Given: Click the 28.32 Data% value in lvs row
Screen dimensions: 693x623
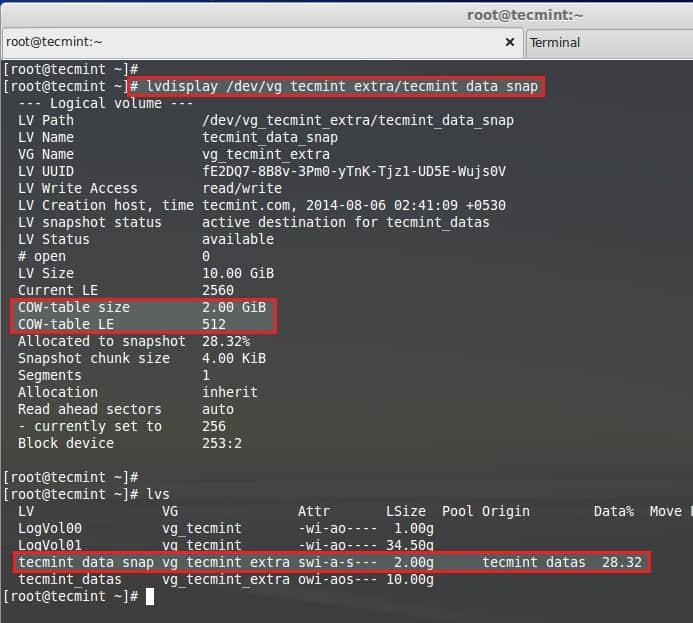Looking at the screenshot, I should pyautogui.click(x=622, y=562).
